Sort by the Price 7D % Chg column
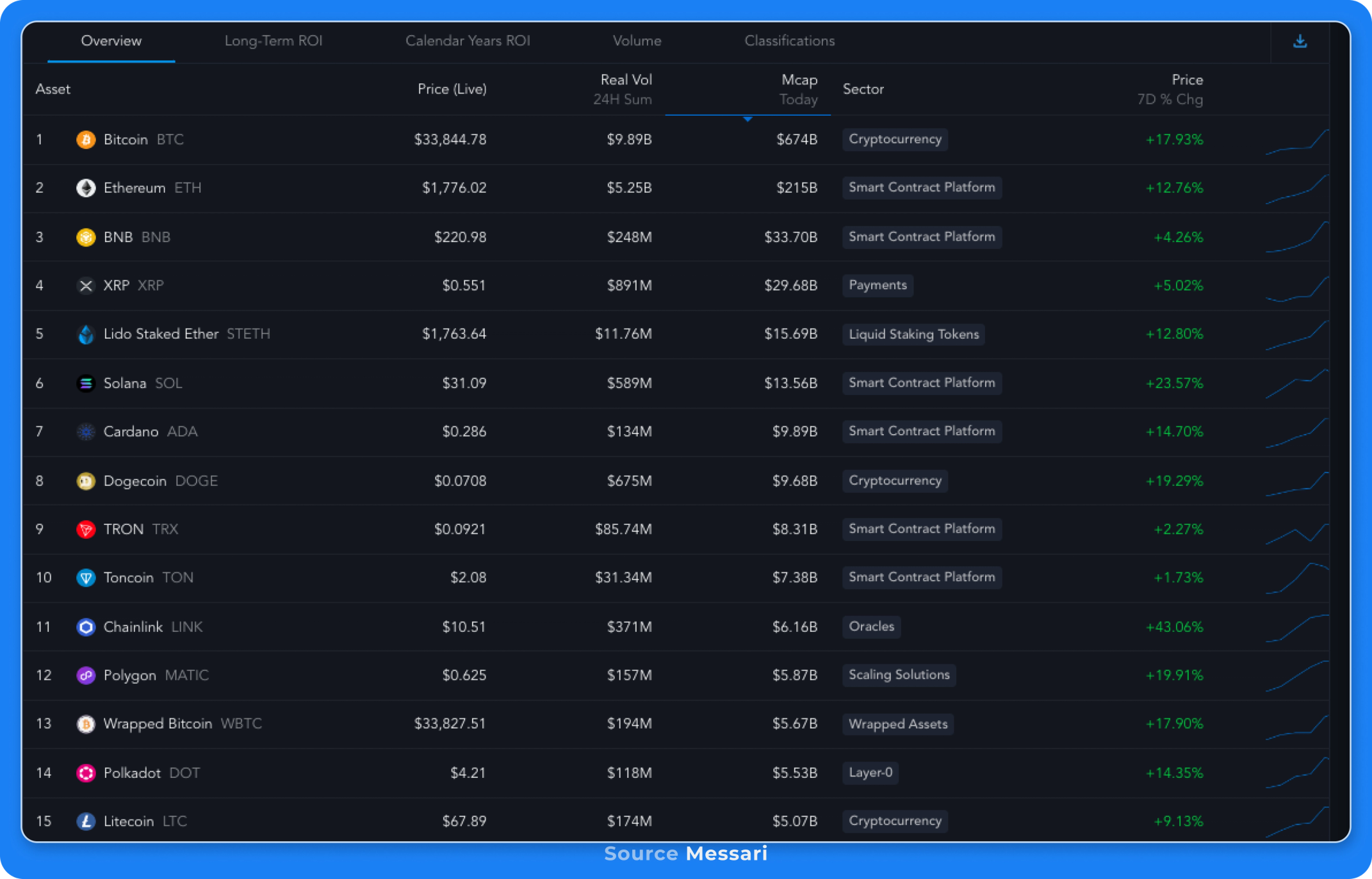This screenshot has width=1372, height=879. tap(1170, 90)
